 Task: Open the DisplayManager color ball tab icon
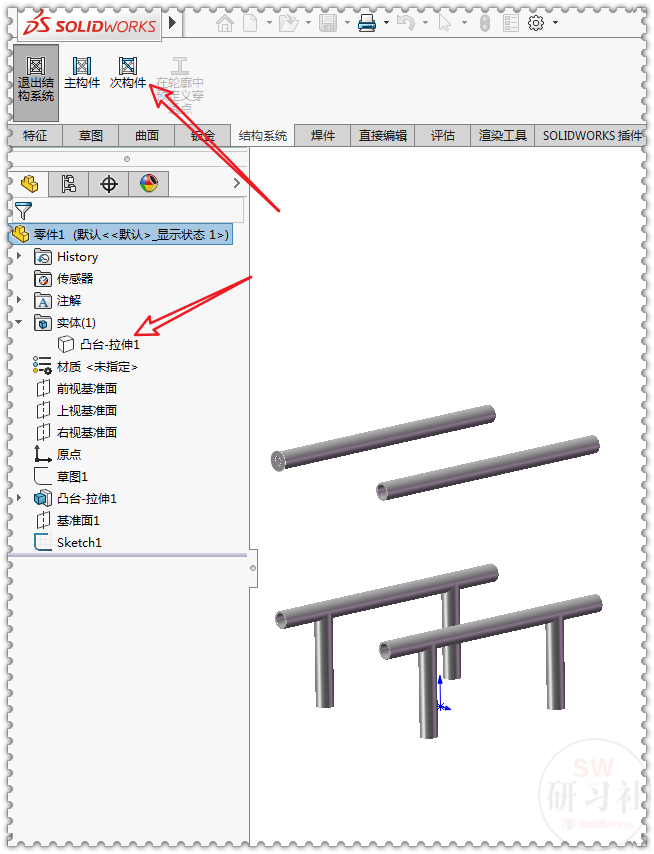(x=149, y=184)
